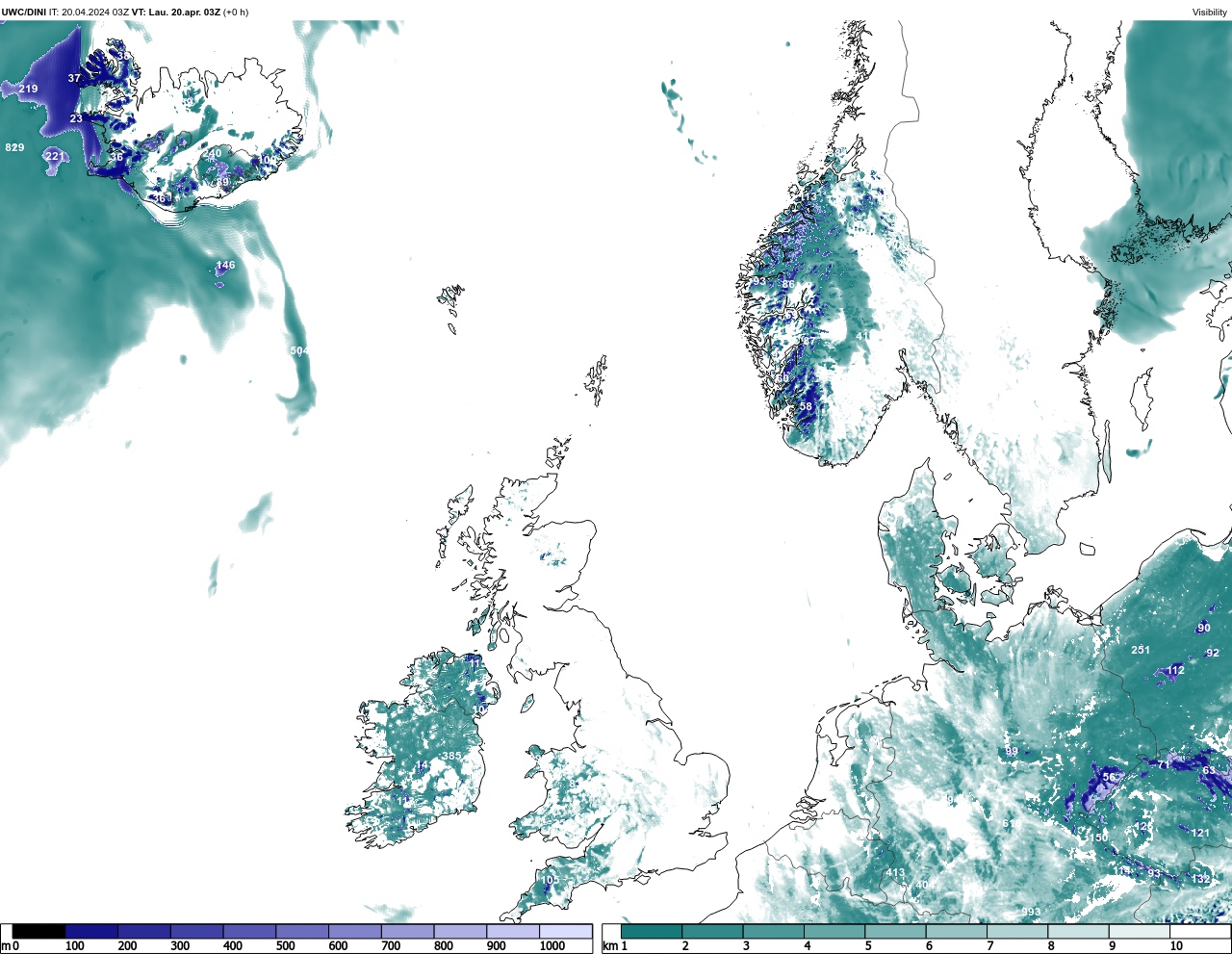Click the "Visibility" label at top right
This screenshot has height=954, width=1232.
(x=1210, y=13)
